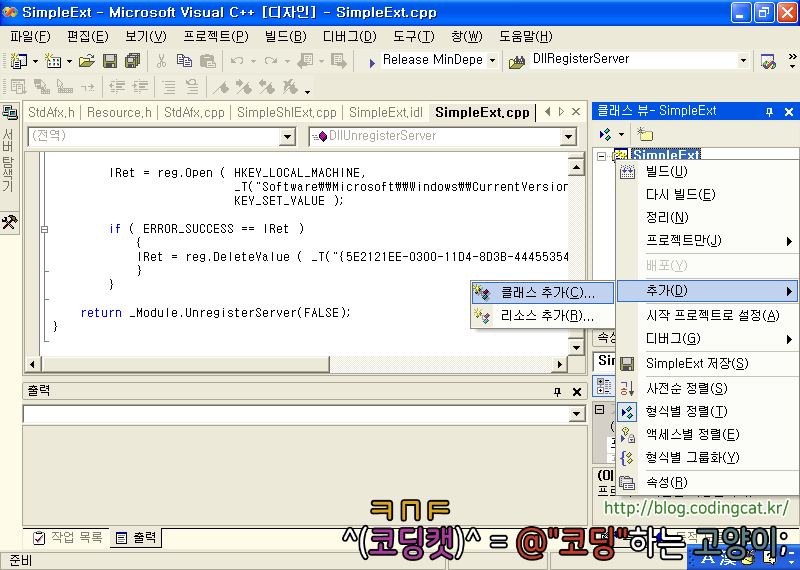Viewport: 800px width, 570px height.
Task: Select 사전순 정렬(S) sort option
Action: point(708,388)
